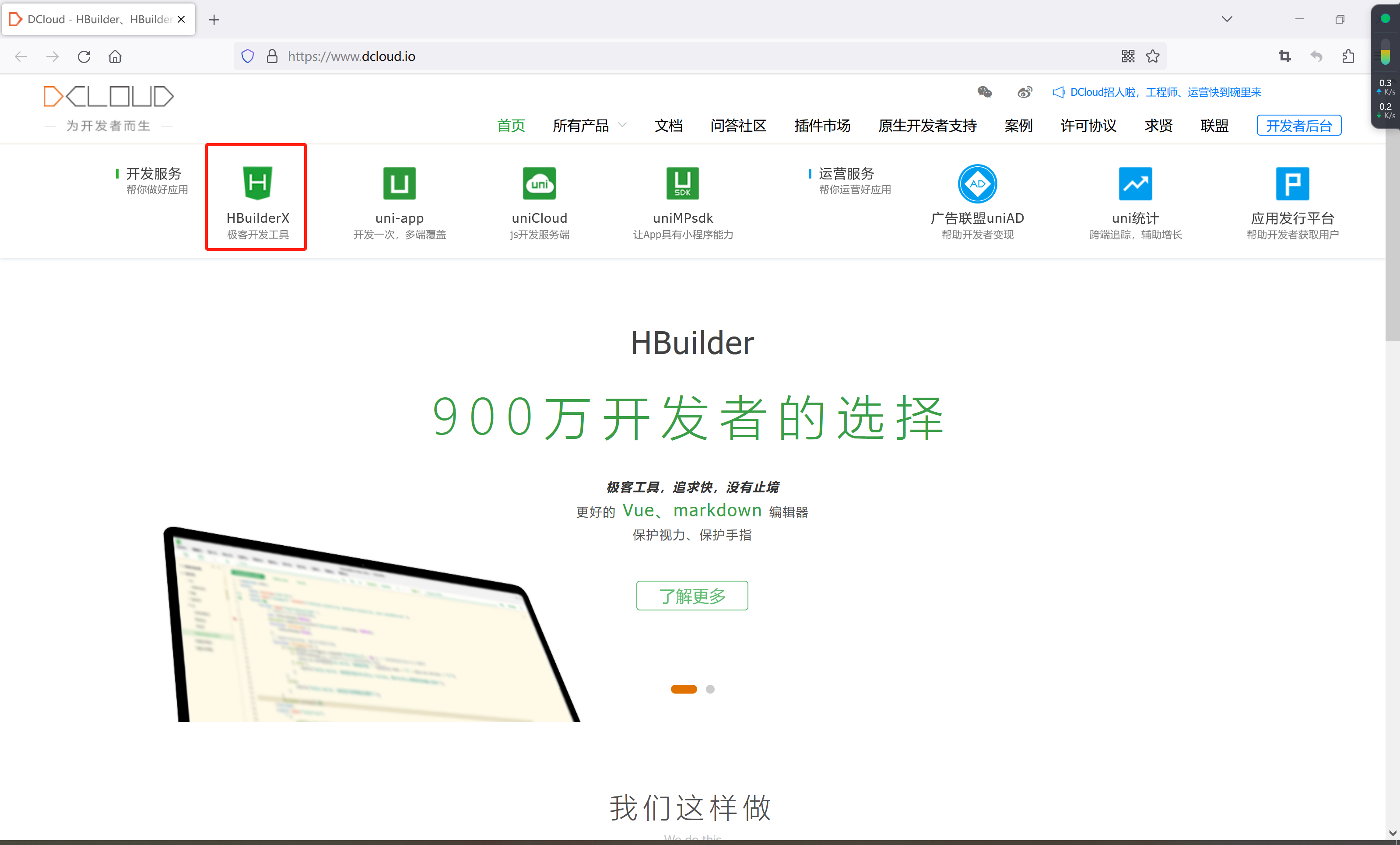The width and height of the screenshot is (1400, 845).
Task: Click the announcement megaphone icon
Action: [x=1059, y=92]
